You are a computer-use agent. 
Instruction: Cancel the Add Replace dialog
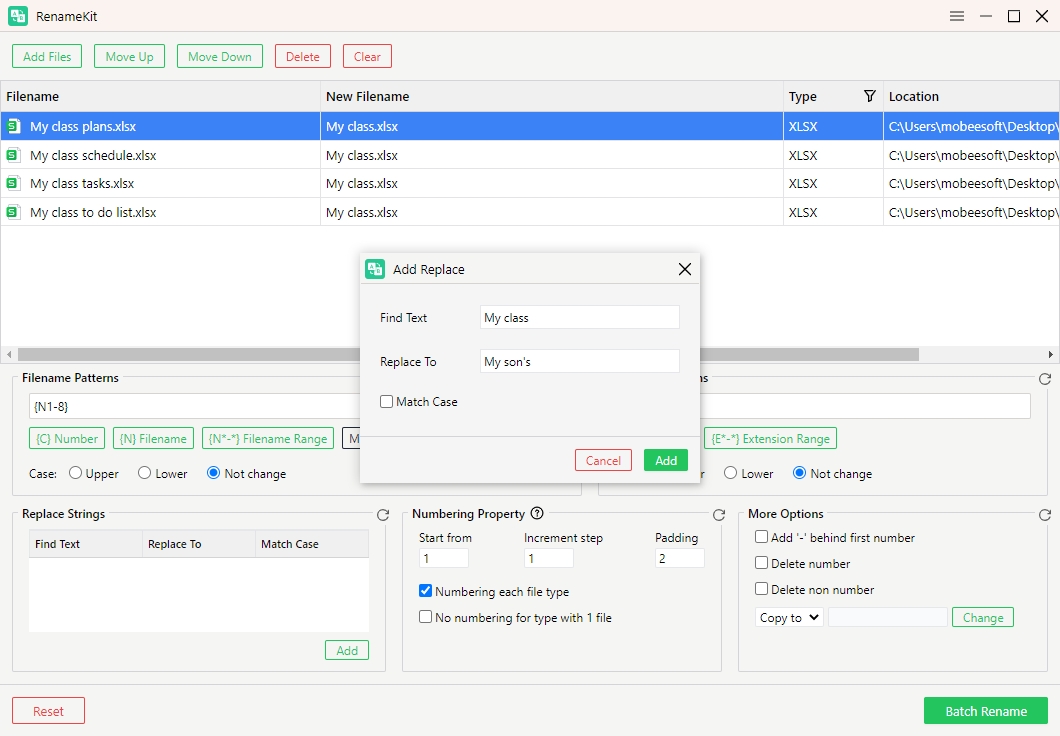pyautogui.click(x=603, y=460)
